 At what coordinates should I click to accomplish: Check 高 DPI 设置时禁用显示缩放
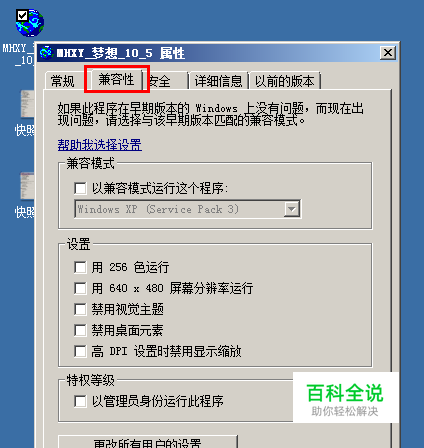click(x=80, y=351)
